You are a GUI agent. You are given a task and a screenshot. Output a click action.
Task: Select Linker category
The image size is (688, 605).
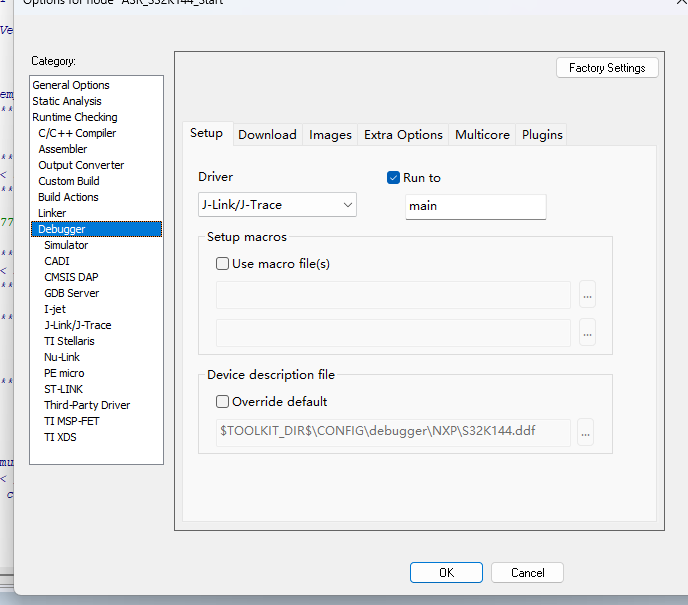click(x=52, y=213)
